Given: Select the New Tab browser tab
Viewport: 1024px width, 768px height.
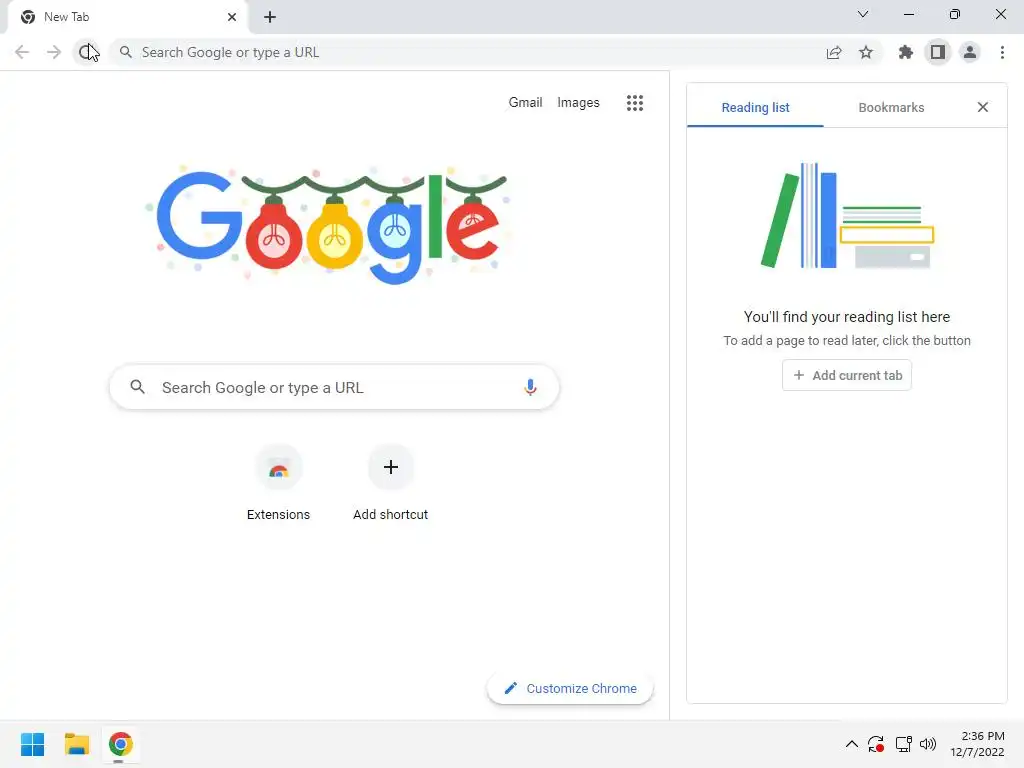Looking at the screenshot, I should tap(127, 17).
